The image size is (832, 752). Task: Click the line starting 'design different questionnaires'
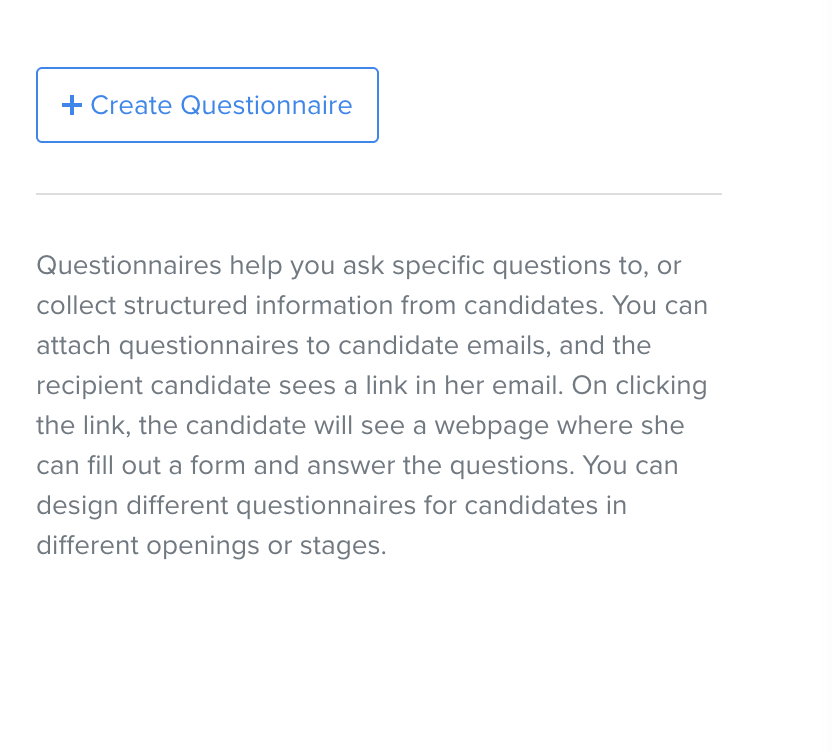point(332,505)
